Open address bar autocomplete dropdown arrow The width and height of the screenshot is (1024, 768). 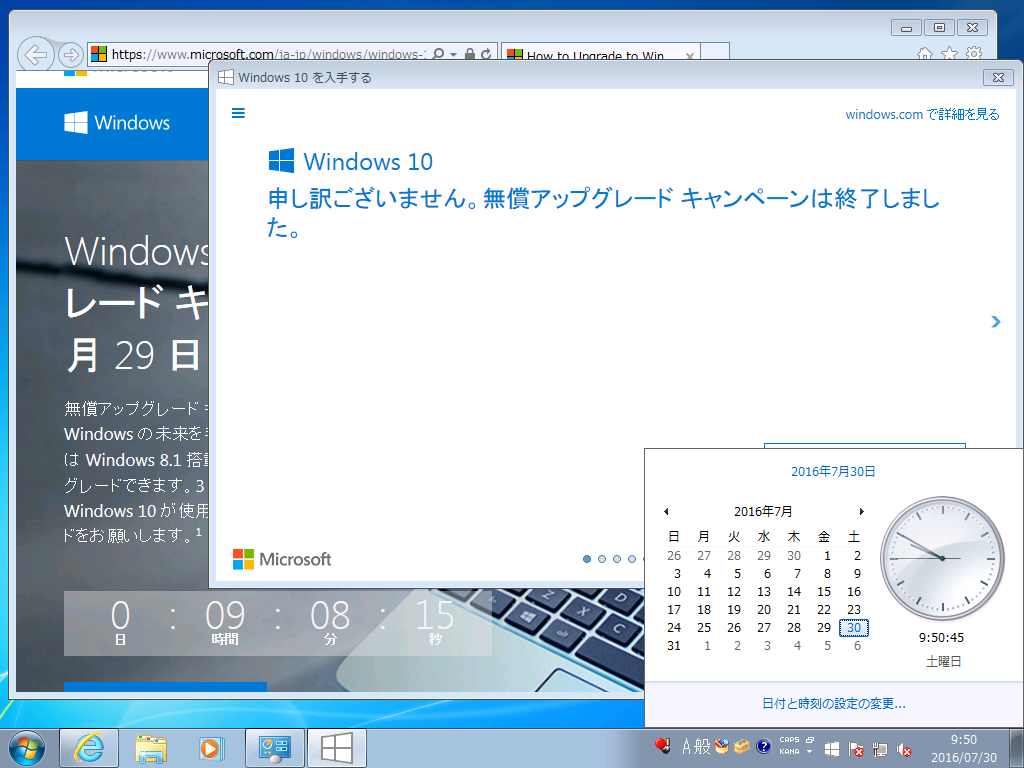(454, 55)
